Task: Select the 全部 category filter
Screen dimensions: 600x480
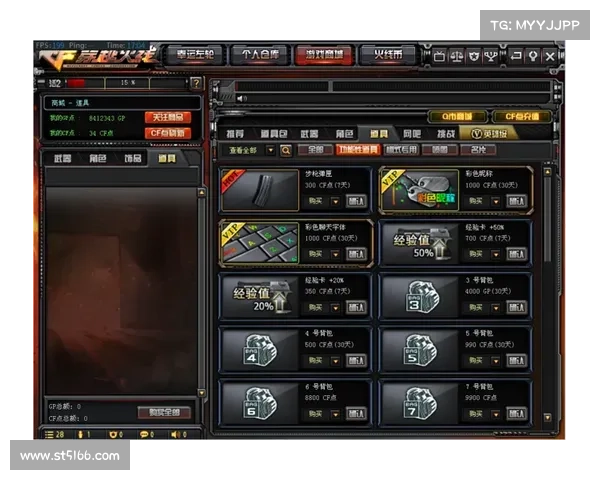Action: (x=313, y=150)
